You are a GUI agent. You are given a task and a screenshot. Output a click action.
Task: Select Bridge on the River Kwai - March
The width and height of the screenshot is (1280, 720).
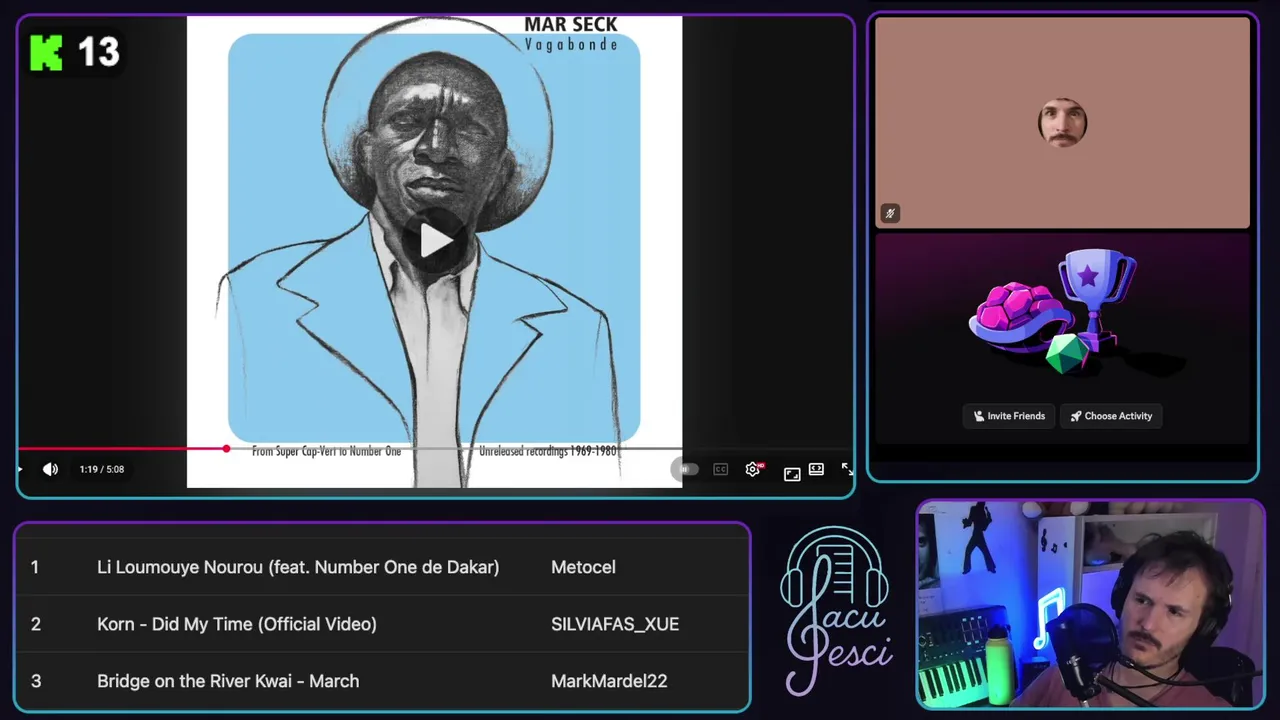(228, 681)
